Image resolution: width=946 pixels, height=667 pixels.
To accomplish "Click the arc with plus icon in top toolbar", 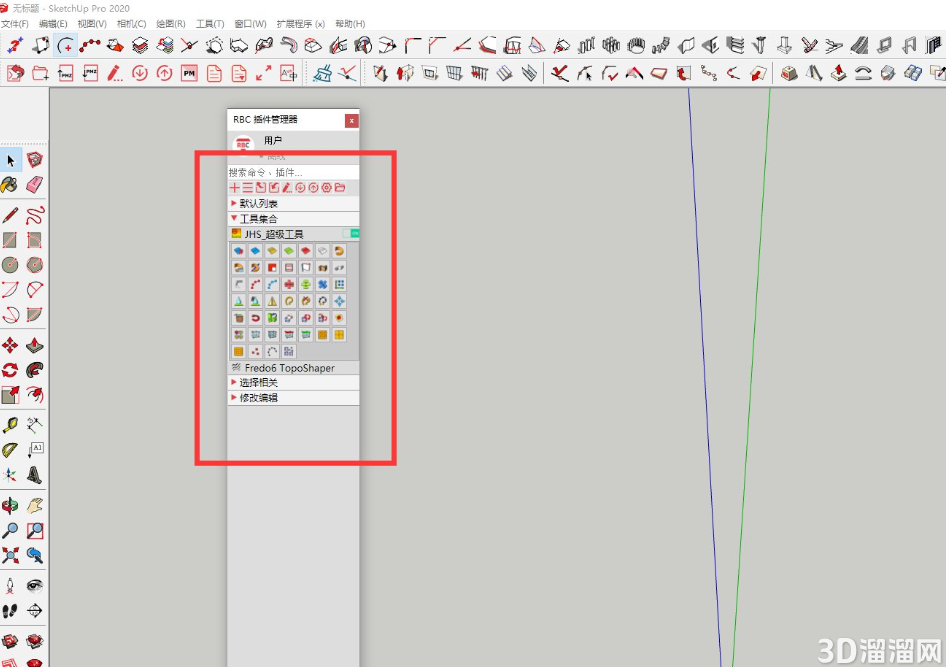I will 65,45.
